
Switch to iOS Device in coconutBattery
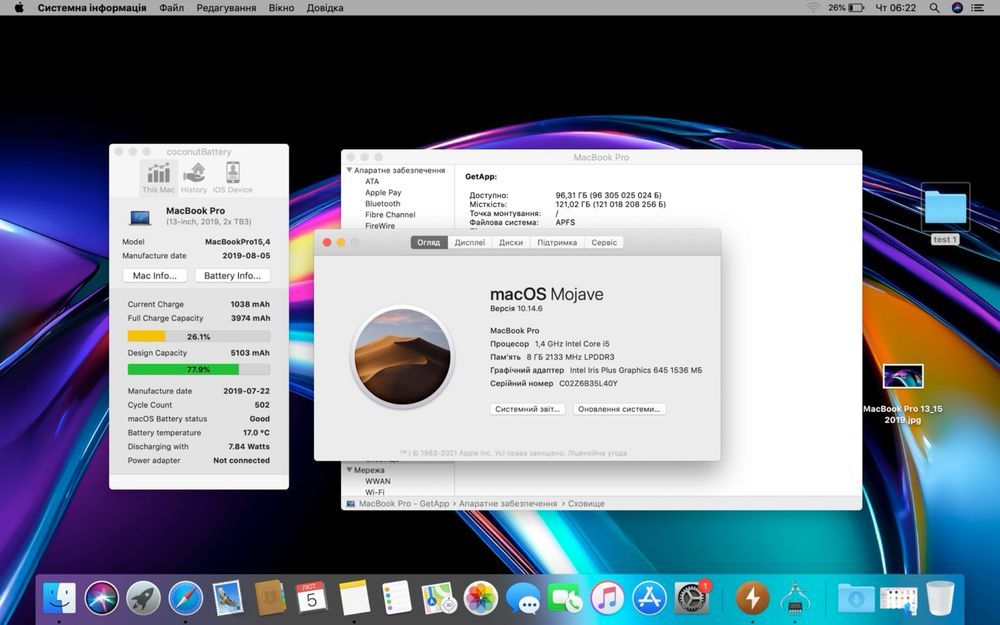232,177
